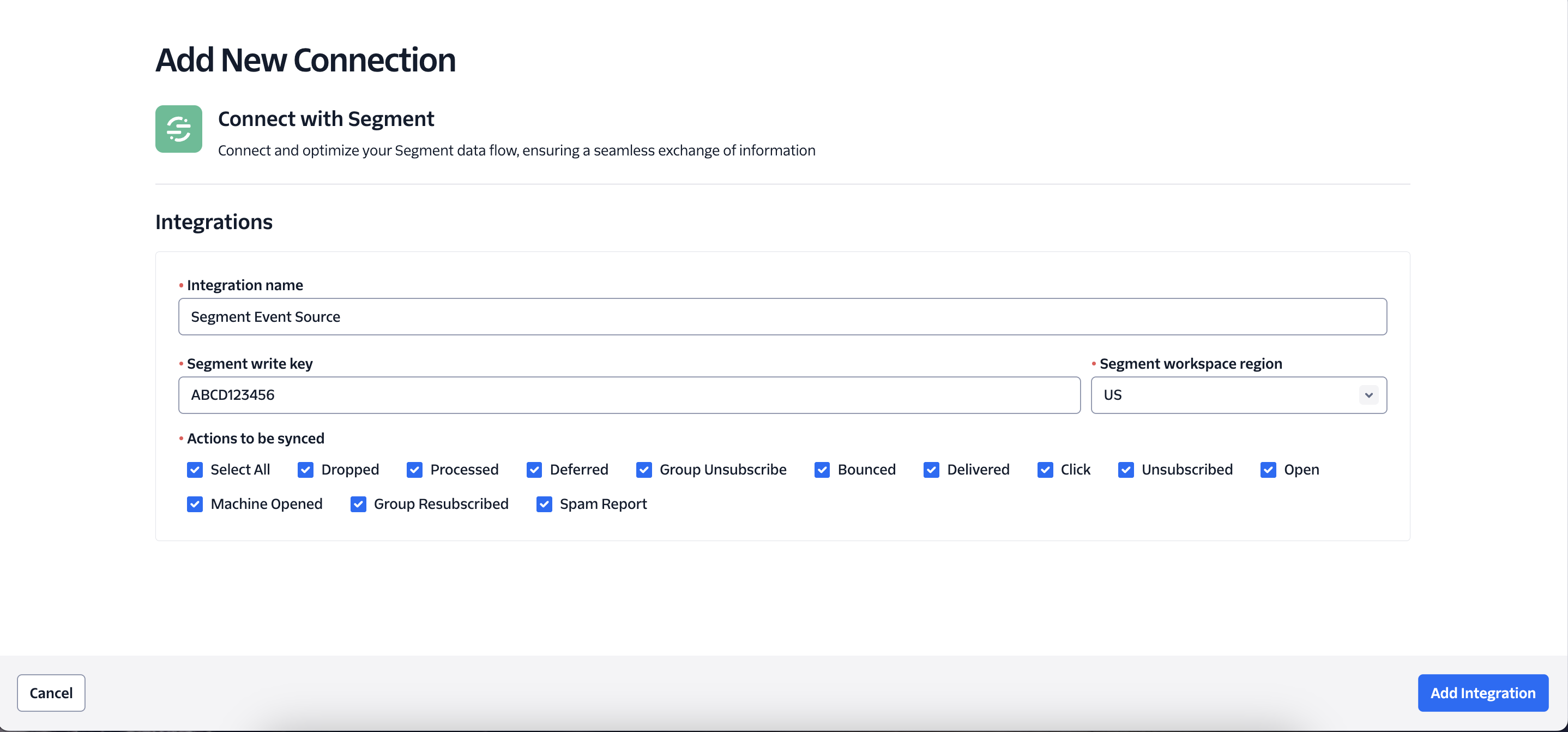Toggle the Delivered checkbox
The height and width of the screenshot is (732, 1568).
point(931,470)
